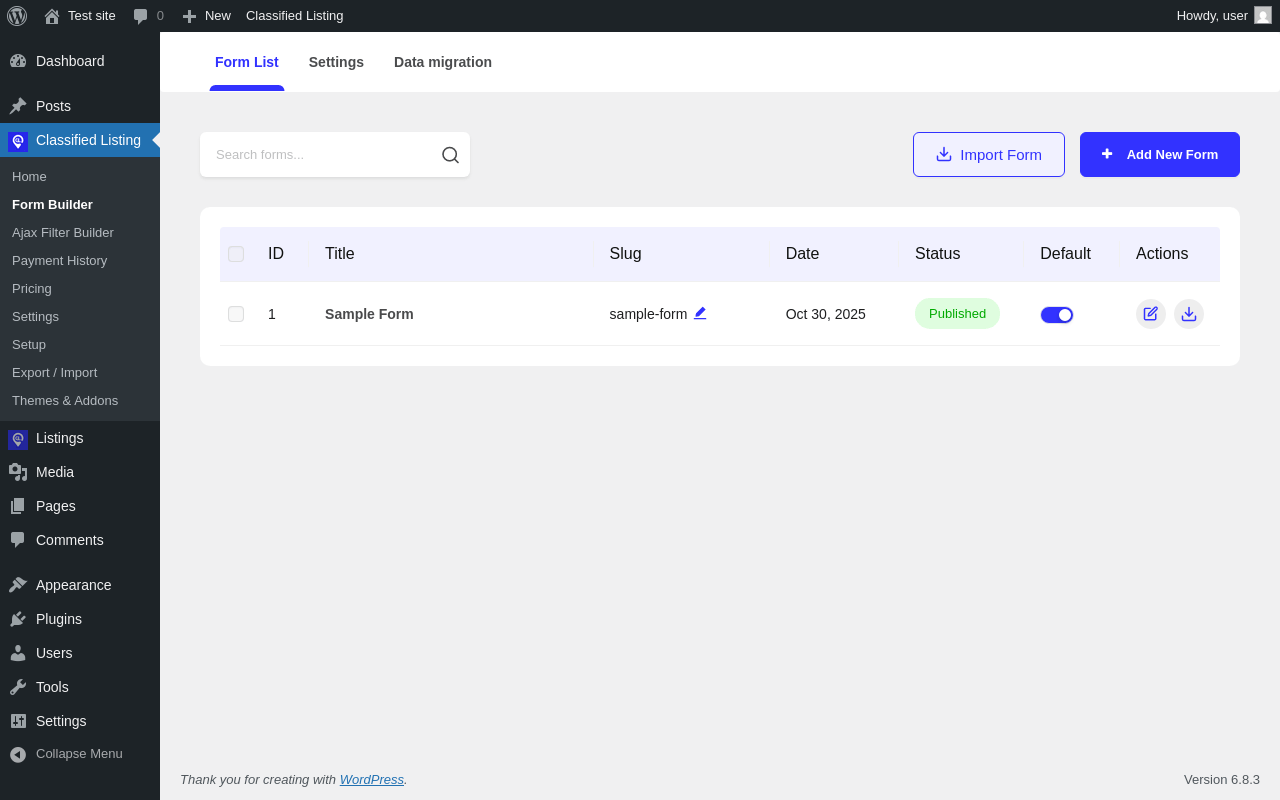
Task: Open Ajax Filter Builder in sidebar submenu
Action: 63,233
